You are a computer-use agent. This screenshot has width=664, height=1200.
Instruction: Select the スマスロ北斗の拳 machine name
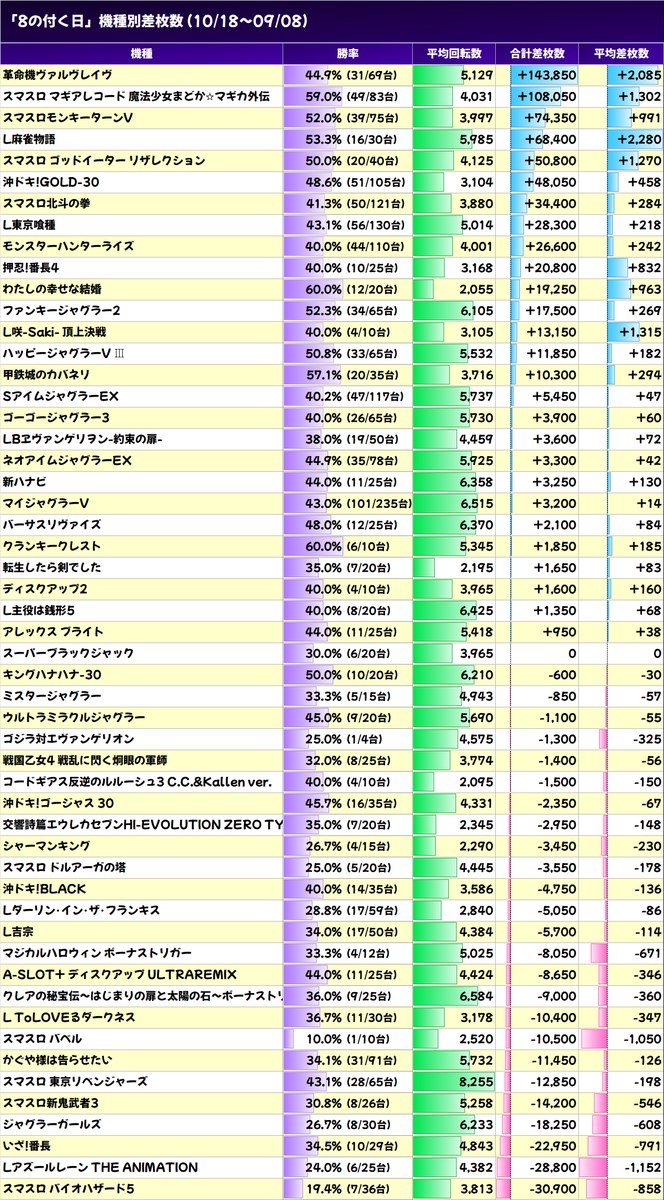[46, 203]
